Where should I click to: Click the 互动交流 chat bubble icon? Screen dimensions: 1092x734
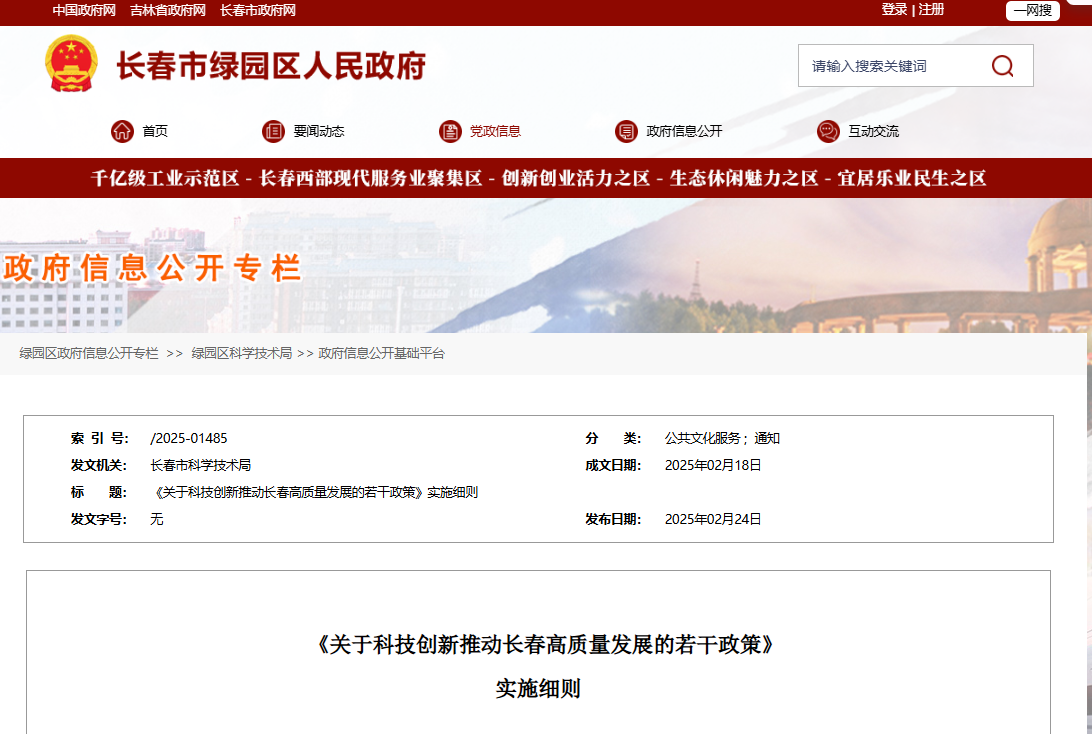(827, 130)
